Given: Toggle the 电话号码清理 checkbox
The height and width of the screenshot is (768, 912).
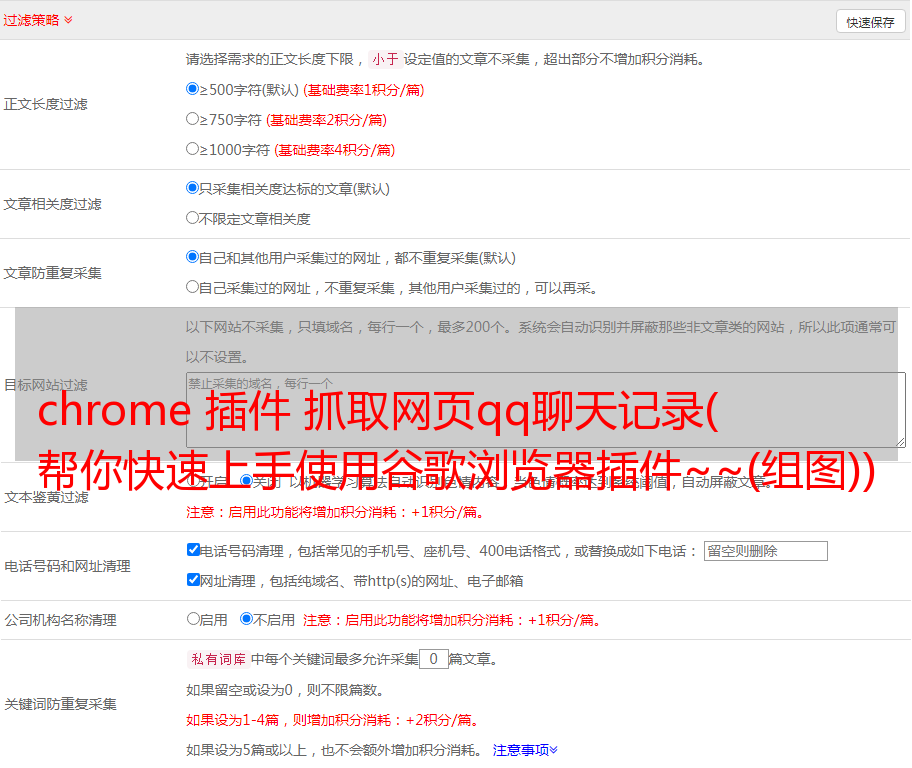Looking at the screenshot, I should pyautogui.click(x=193, y=550).
